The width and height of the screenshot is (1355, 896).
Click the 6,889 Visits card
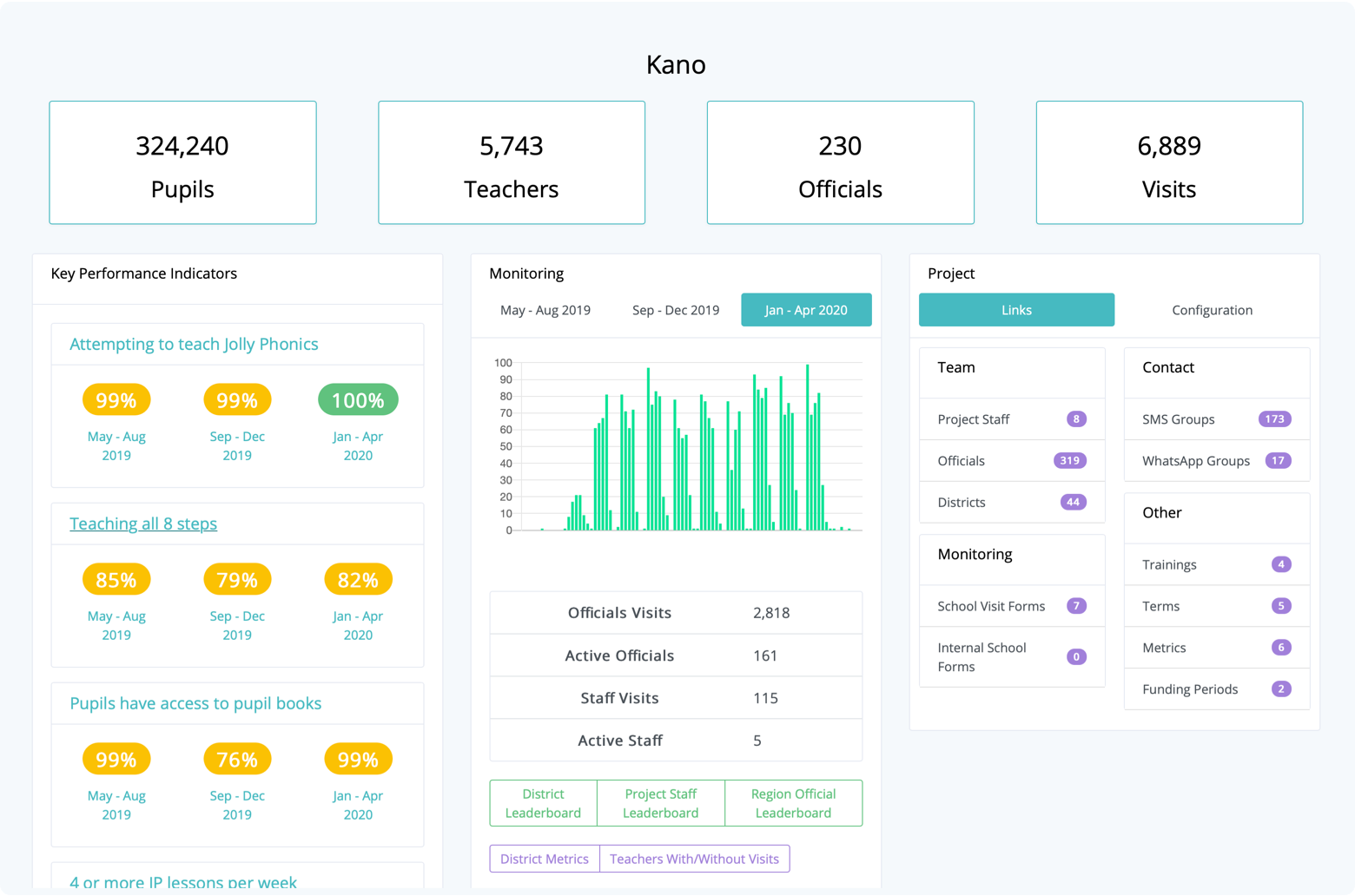pyautogui.click(x=1169, y=162)
